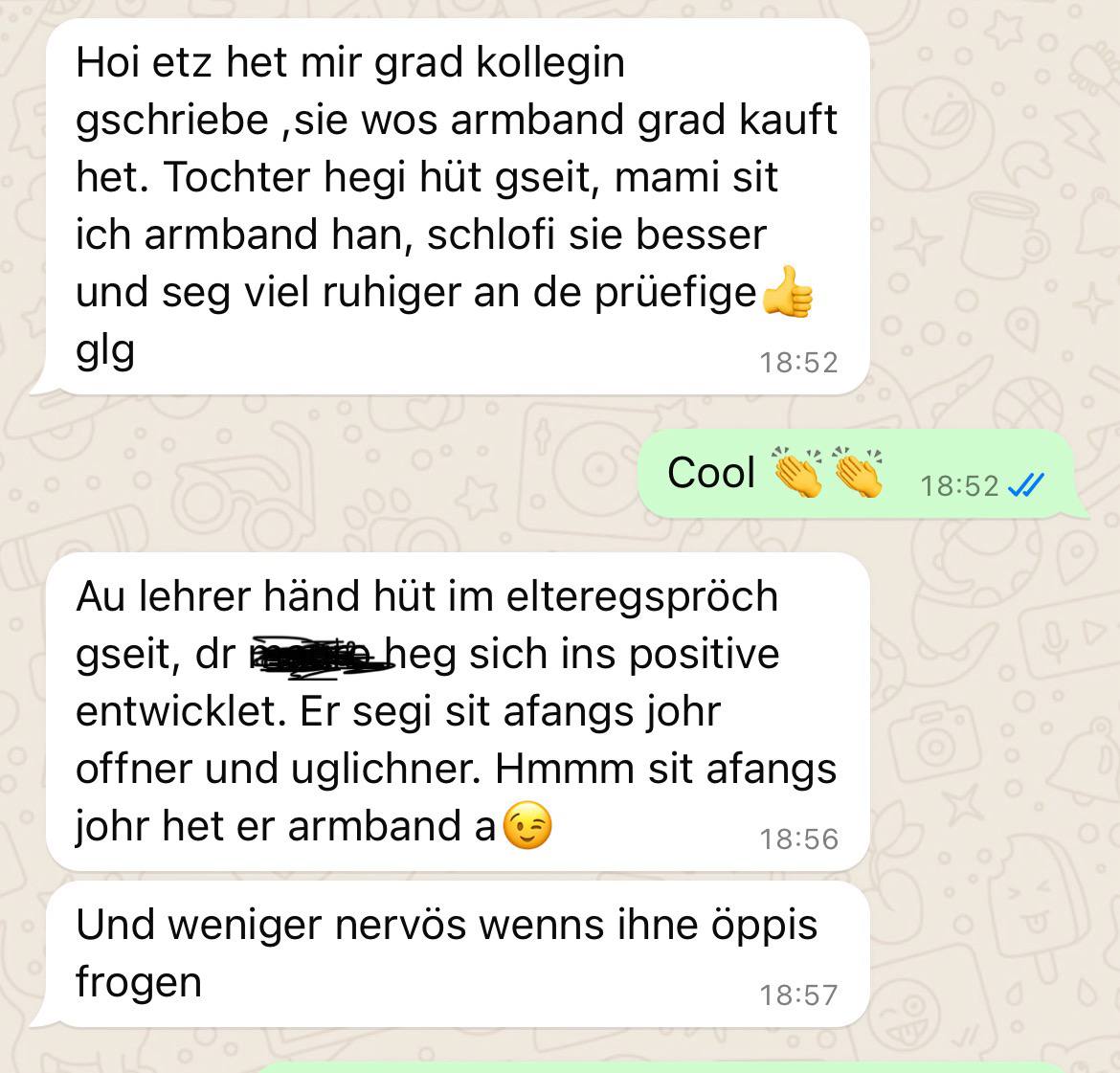1120x1073 pixels.
Task: Click the first clapping hands emoji
Action: point(797,472)
